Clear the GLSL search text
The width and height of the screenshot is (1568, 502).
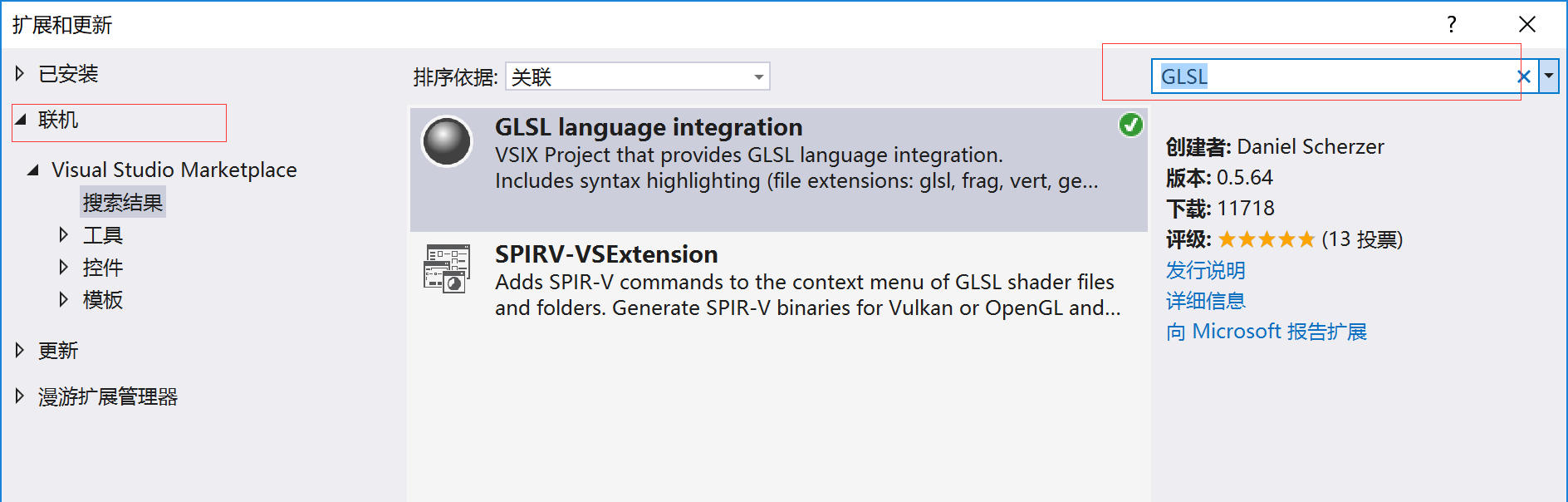coord(1523,76)
